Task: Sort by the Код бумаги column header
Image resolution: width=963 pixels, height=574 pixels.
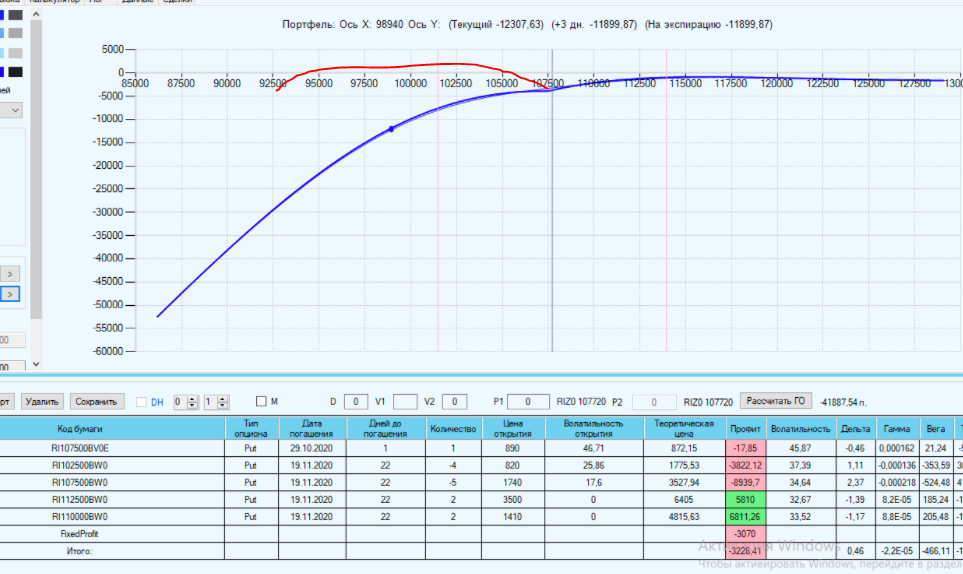Action: [x=112, y=429]
